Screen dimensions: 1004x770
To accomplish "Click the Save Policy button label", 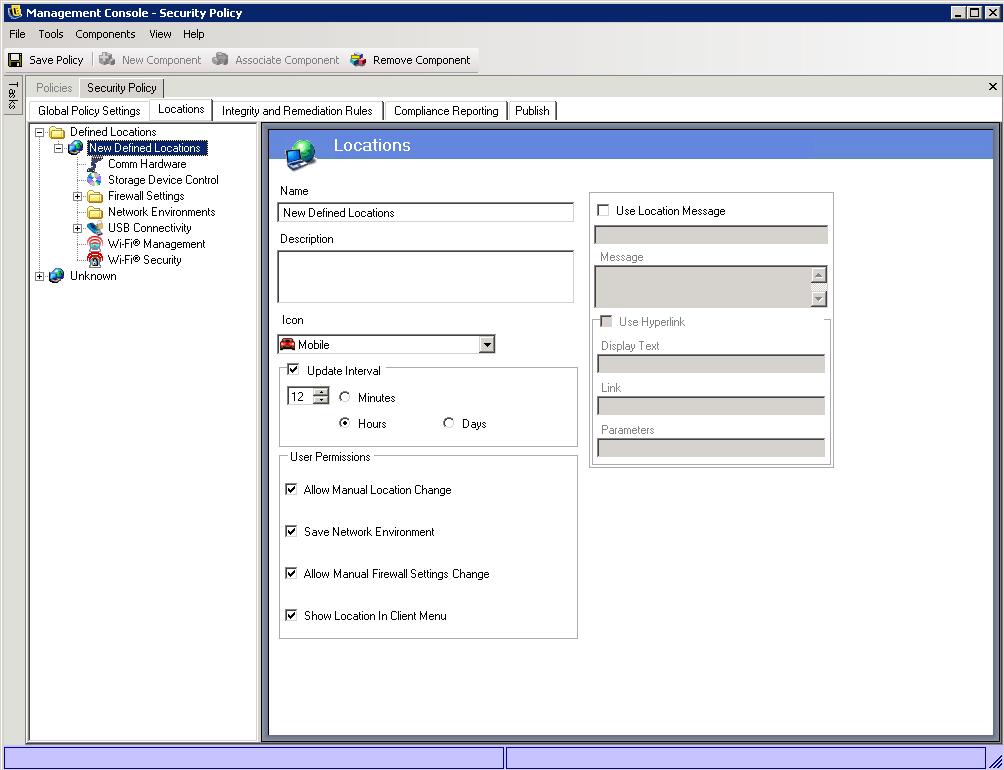I will coord(56,60).
